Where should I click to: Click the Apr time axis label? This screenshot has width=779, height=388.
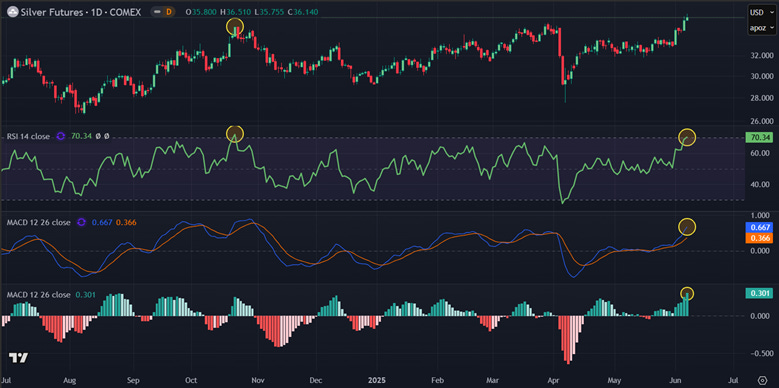(552, 381)
